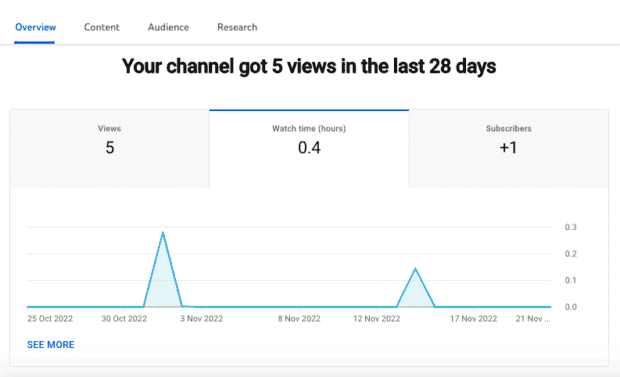The width and height of the screenshot is (620, 377).
Task: Click the 30 Oct 2022 axis label
Action: 124,318
